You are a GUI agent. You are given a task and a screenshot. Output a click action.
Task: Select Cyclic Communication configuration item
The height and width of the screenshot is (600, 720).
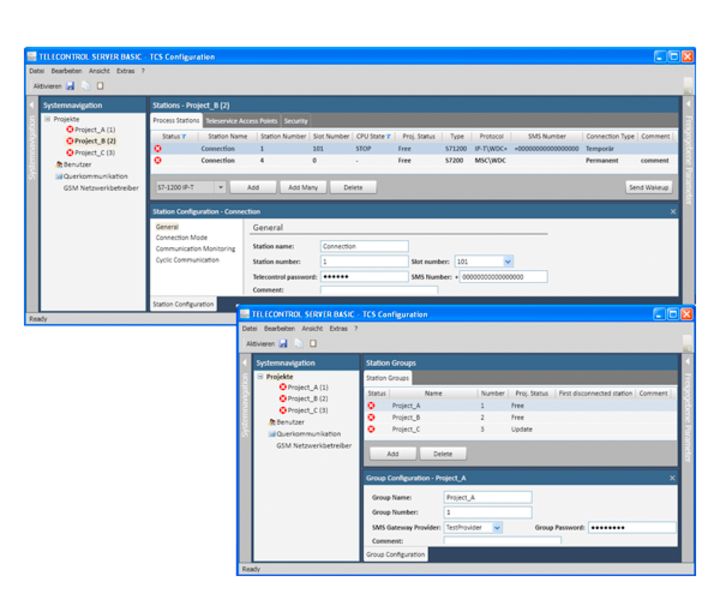point(187,260)
